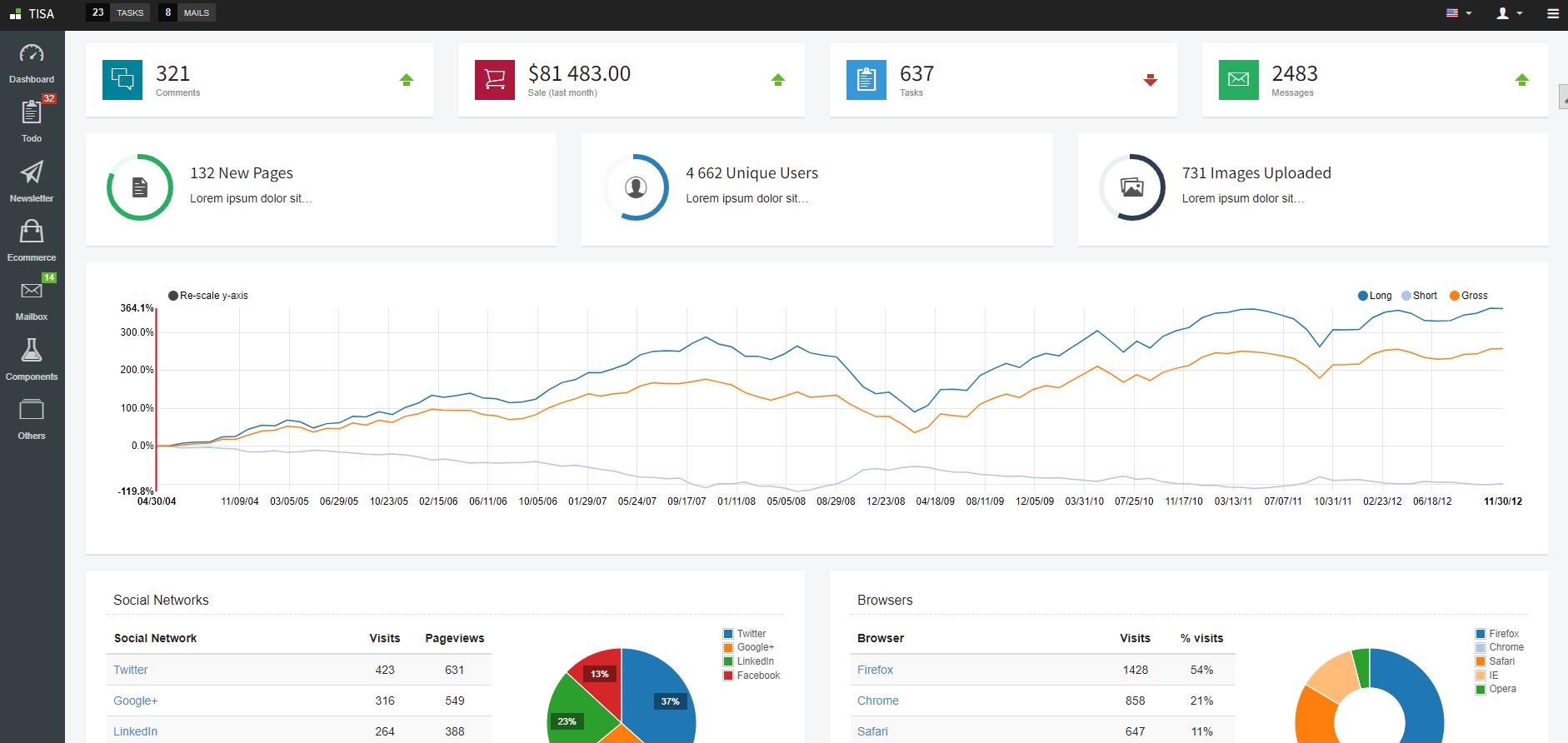Open the user account dropdown

click(x=1510, y=13)
